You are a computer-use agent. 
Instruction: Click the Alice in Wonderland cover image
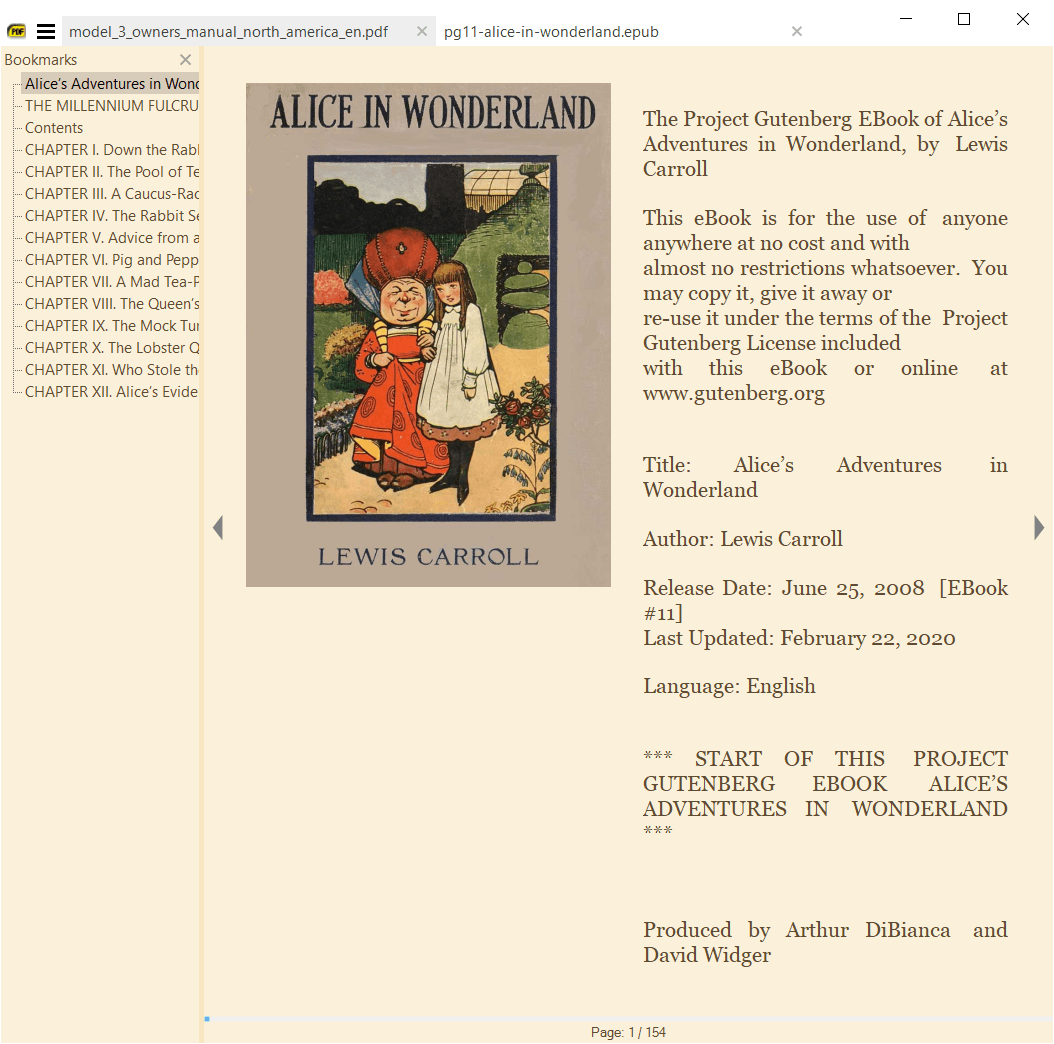tap(428, 334)
